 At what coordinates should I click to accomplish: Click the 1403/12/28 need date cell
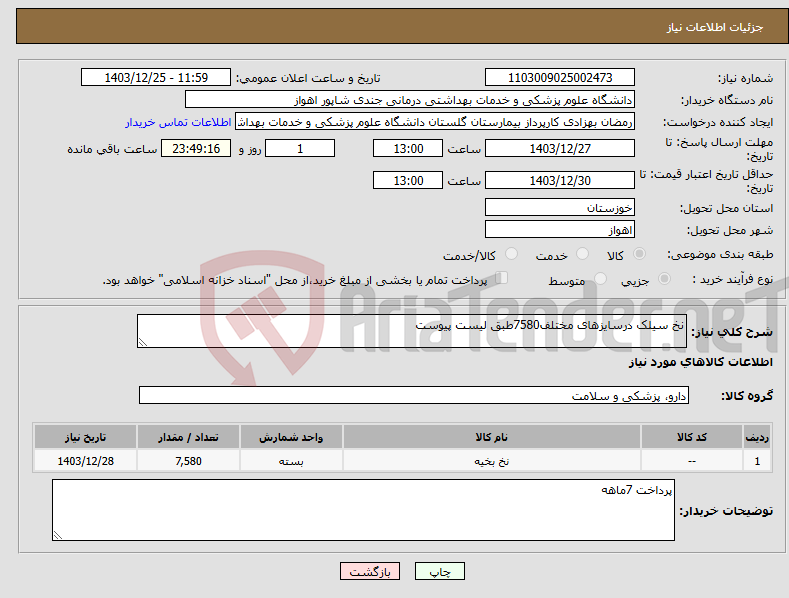(86, 461)
